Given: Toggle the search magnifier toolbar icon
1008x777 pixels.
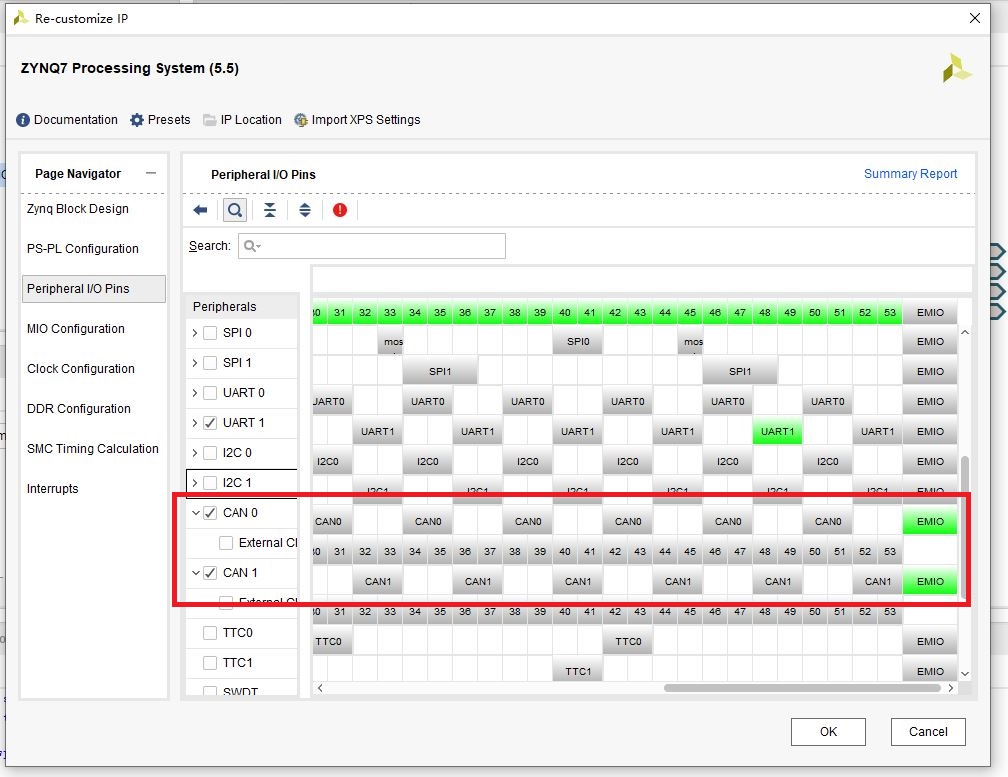Looking at the screenshot, I should (x=235, y=210).
